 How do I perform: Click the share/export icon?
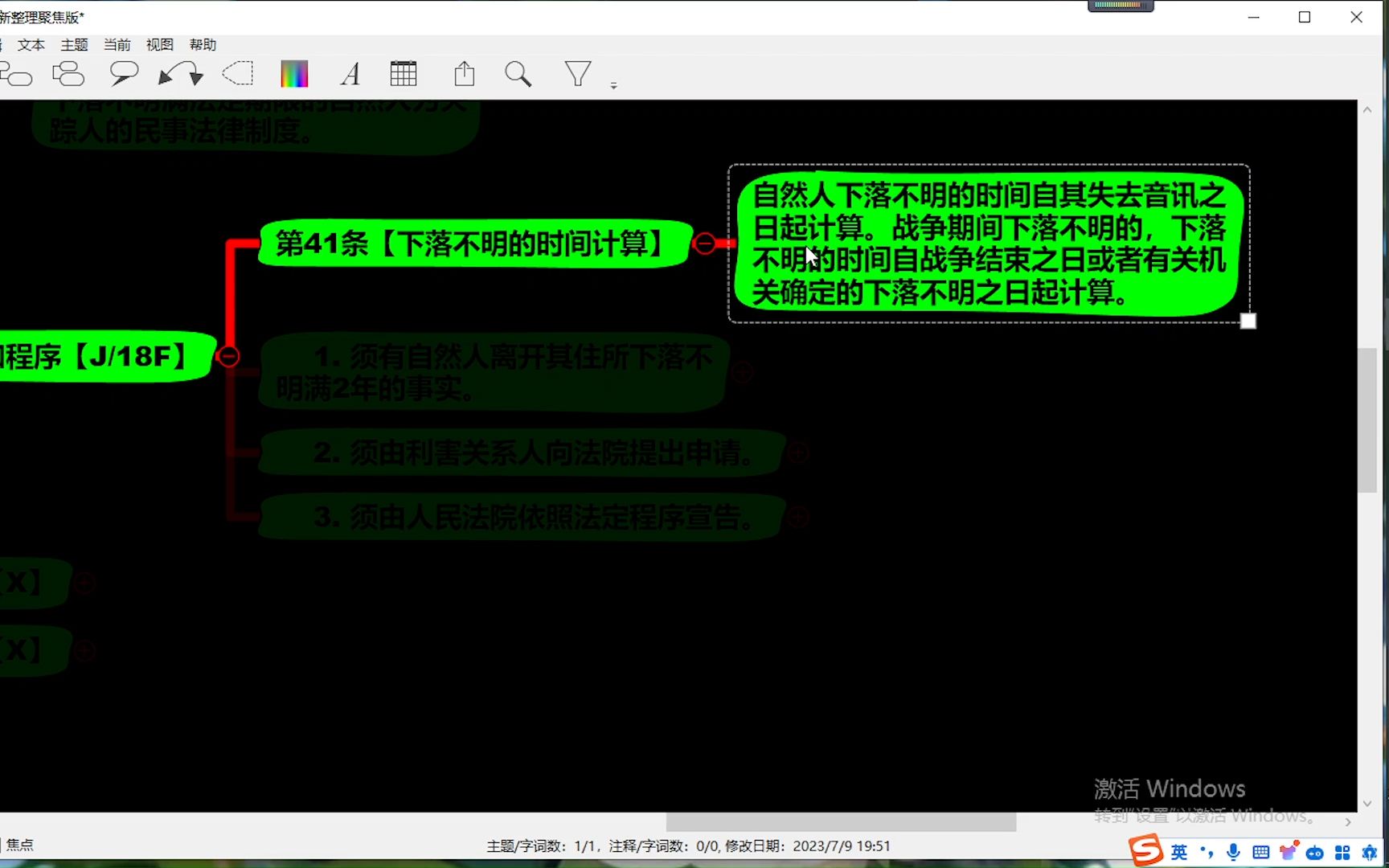465,74
